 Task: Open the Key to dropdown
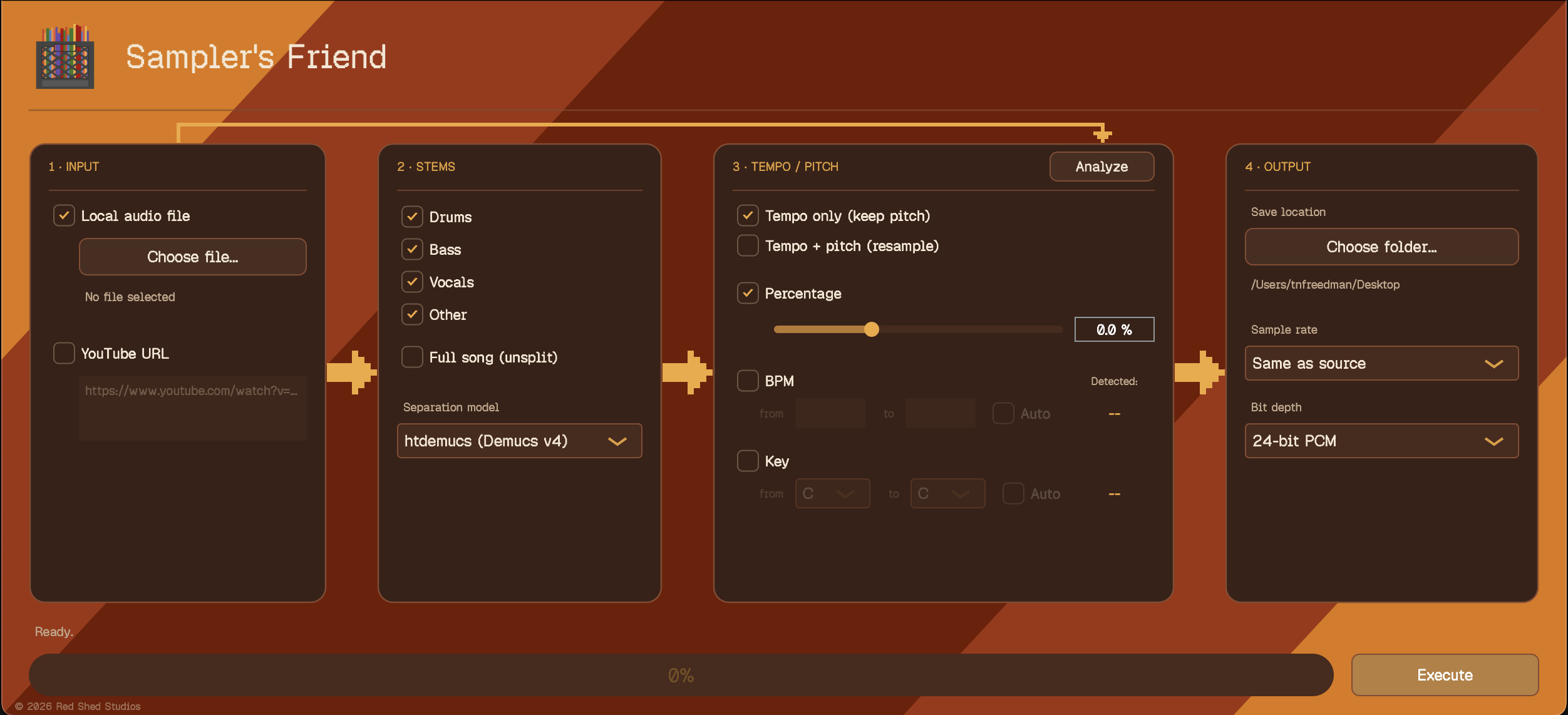[947, 493]
